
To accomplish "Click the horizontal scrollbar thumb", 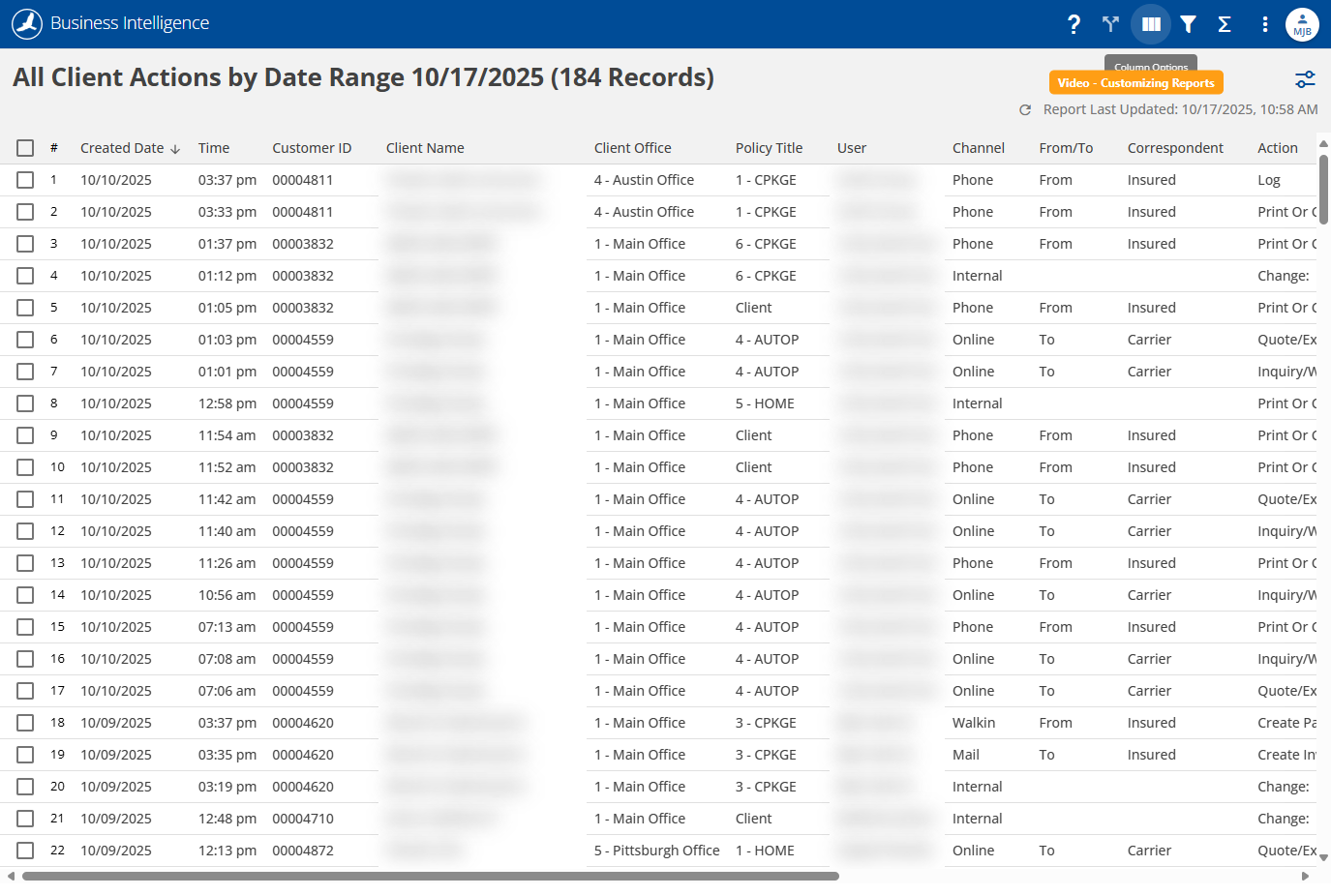I will coord(431,877).
